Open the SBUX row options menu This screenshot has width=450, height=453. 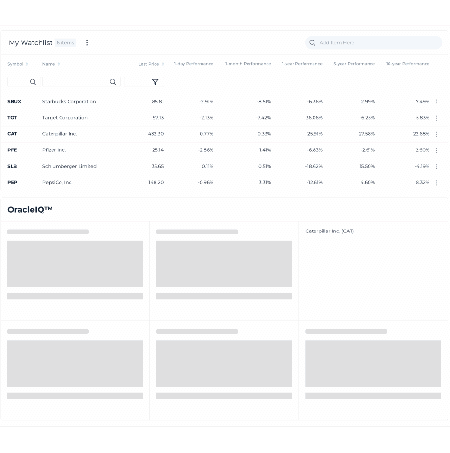click(436, 101)
